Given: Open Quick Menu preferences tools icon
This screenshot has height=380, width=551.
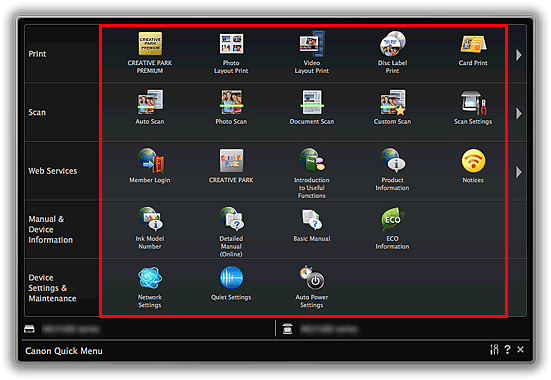Looking at the screenshot, I should point(494,349).
